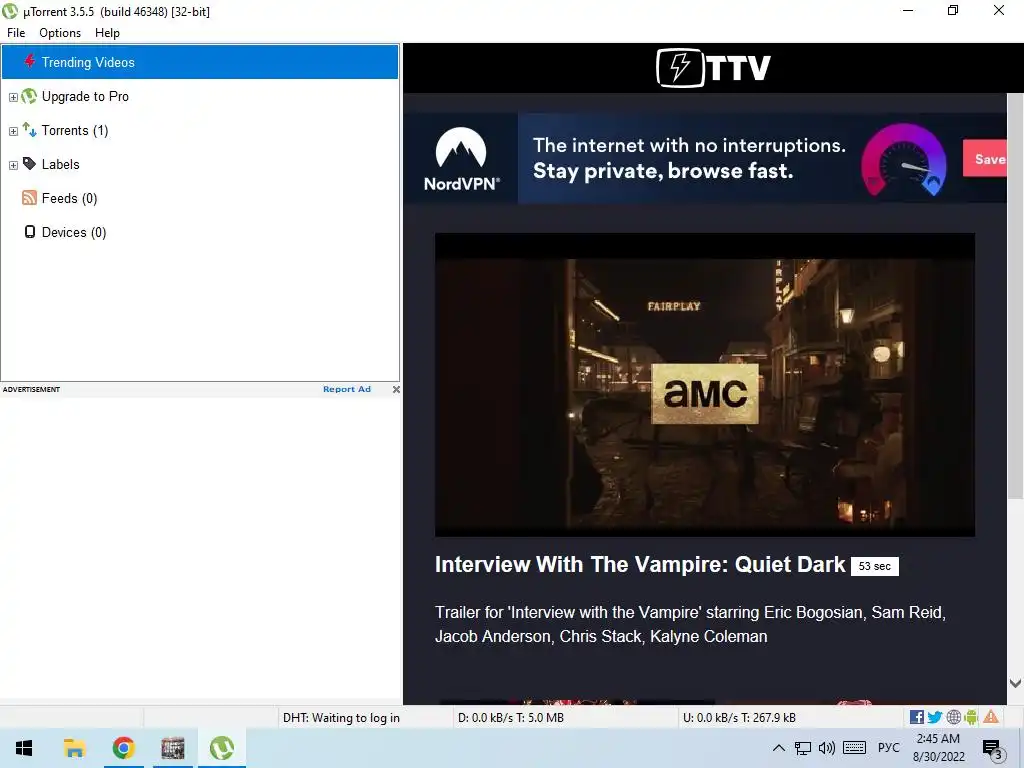
Task: Open the Interview With The Vampire: Quiet Dark title
Action: pyautogui.click(x=640, y=564)
